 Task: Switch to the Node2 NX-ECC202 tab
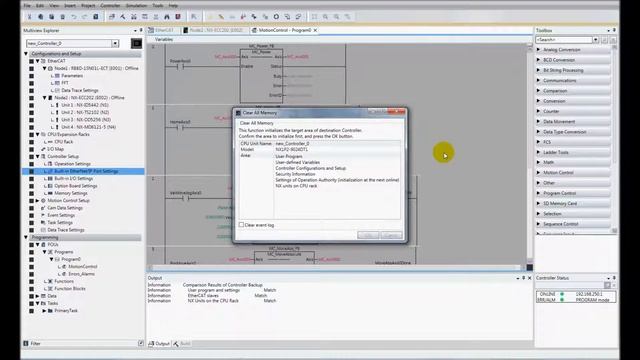[x=213, y=30]
